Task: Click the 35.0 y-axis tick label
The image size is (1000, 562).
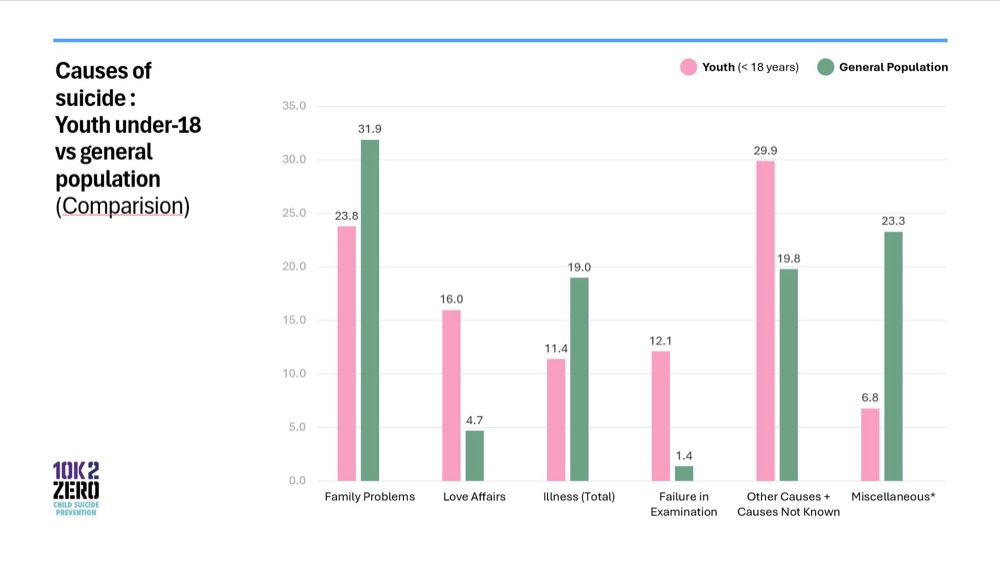Action: click(x=294, y=106)
